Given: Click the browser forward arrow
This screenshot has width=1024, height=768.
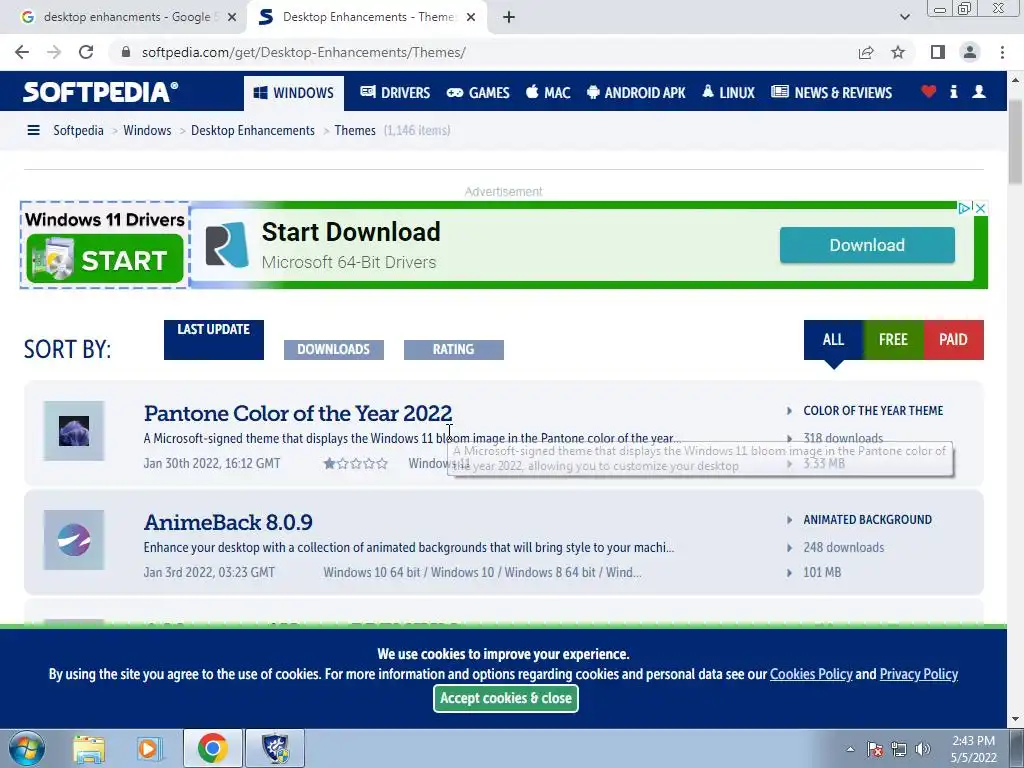Looking at the screenshot, I should click(x=54, y=52).
